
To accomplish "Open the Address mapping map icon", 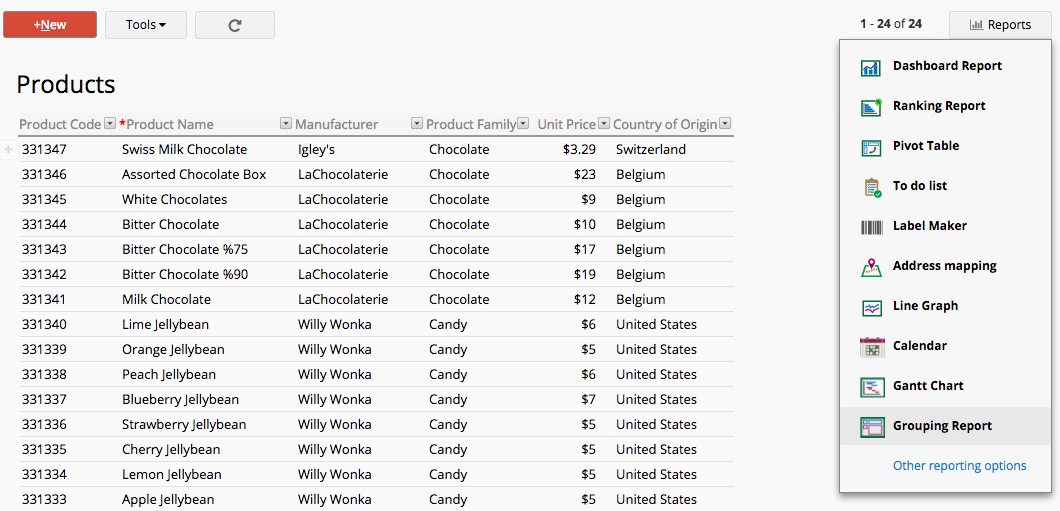I will pos(871,266).
